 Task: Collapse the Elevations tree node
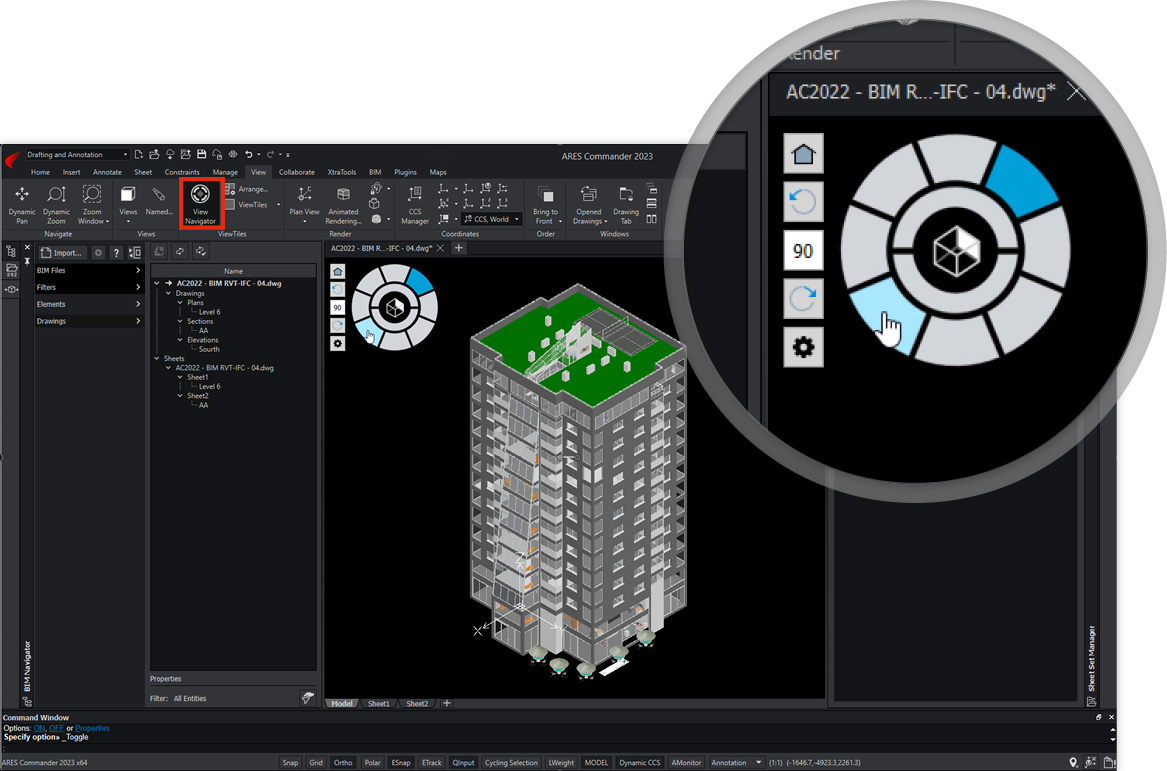[180, 339]
